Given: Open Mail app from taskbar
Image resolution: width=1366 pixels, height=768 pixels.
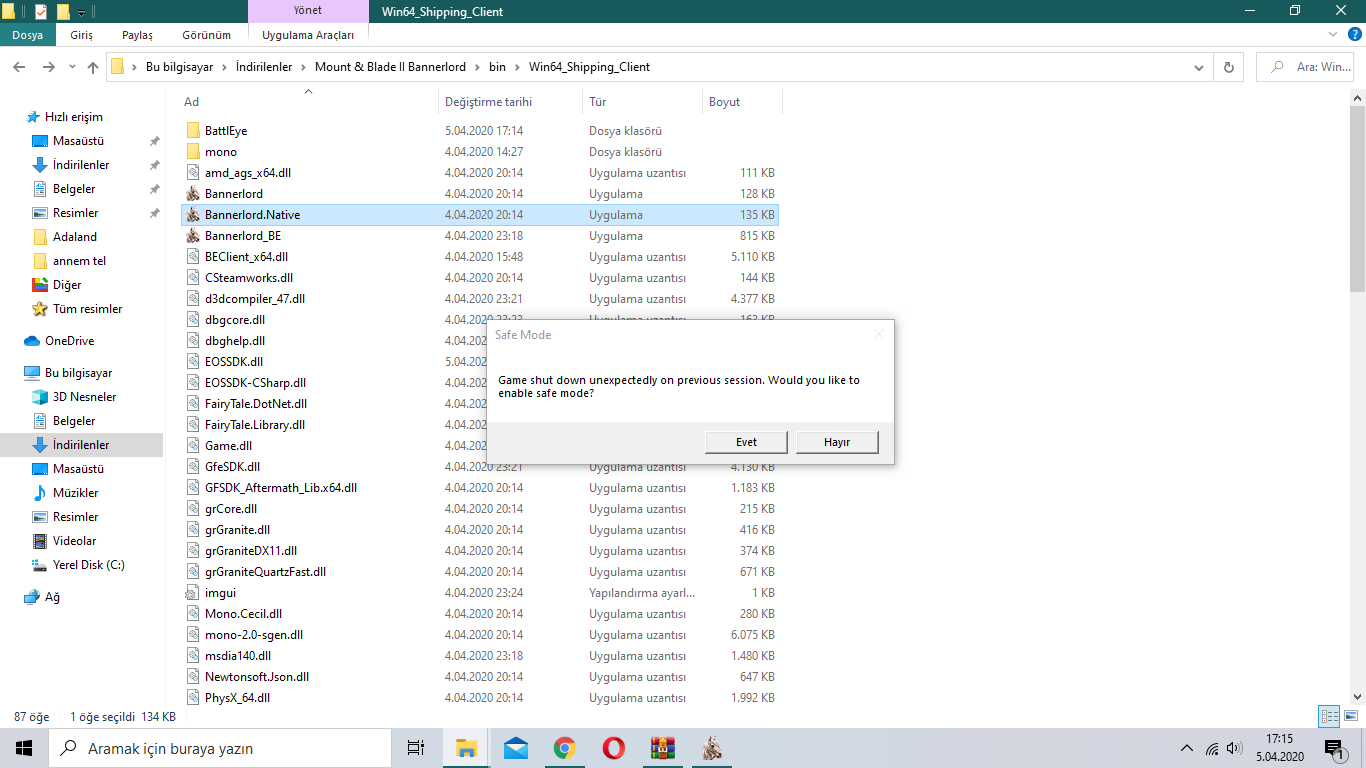Looking at the screenshot, I should click(x=516, y=748).
